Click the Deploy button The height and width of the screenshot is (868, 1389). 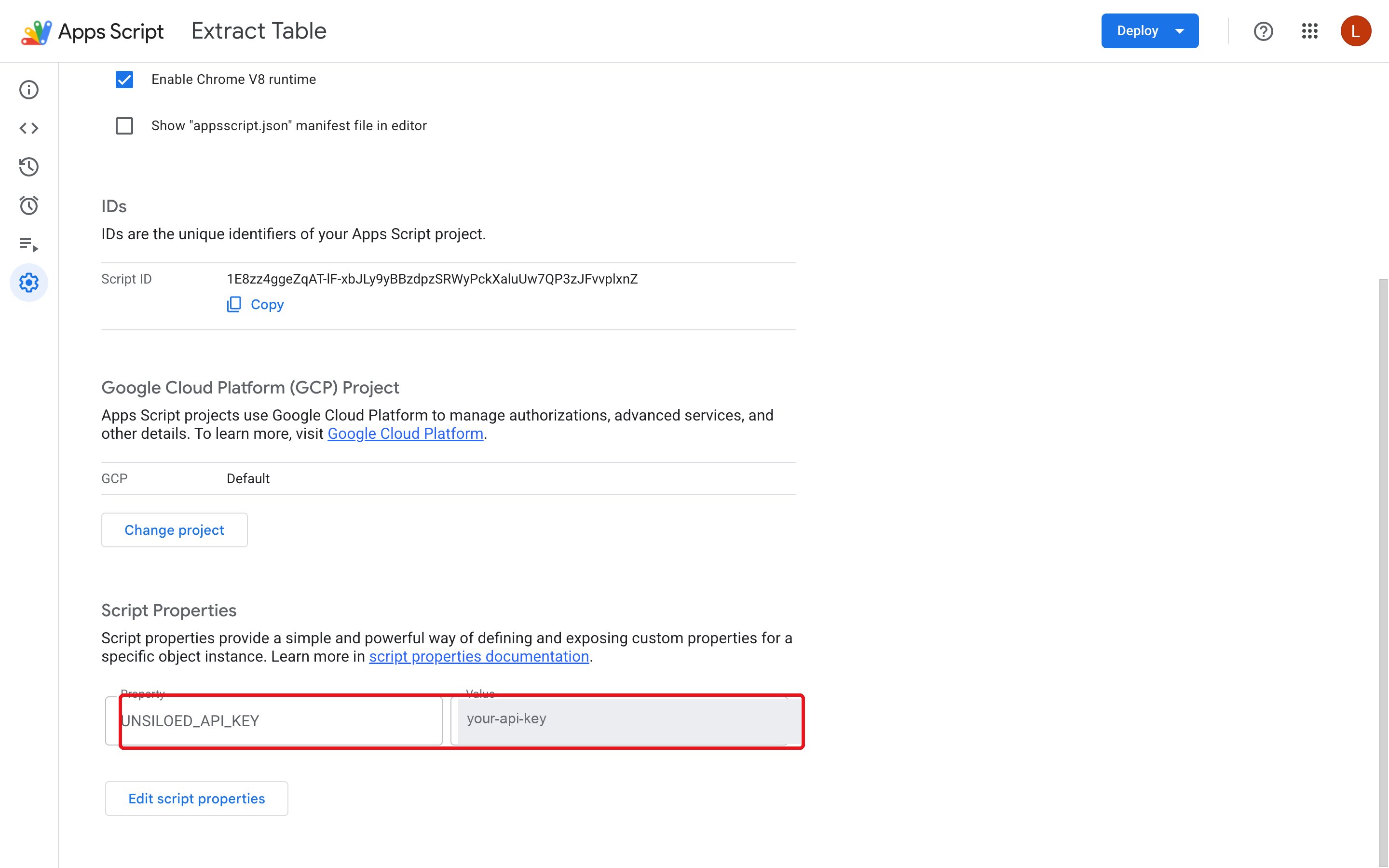point(1150,31)
